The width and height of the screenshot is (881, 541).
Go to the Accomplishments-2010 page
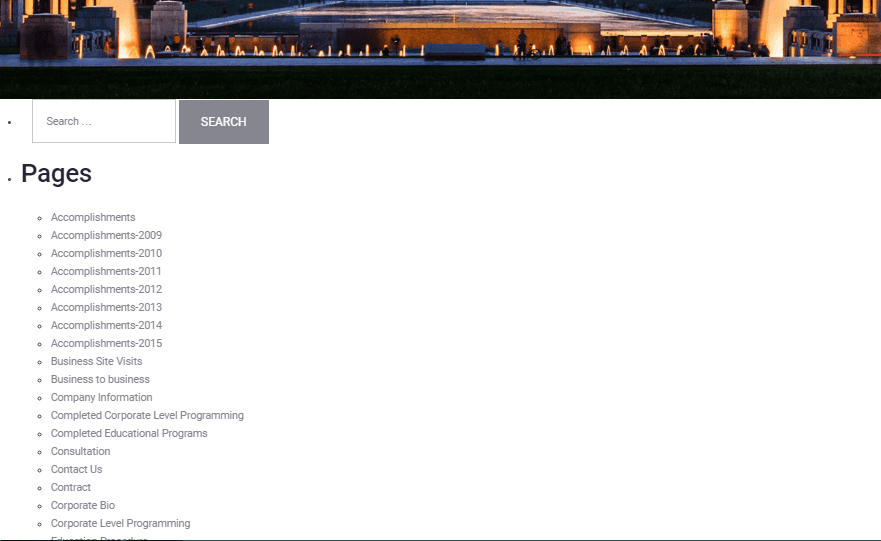pyautogui.click(x=106, y=253)
